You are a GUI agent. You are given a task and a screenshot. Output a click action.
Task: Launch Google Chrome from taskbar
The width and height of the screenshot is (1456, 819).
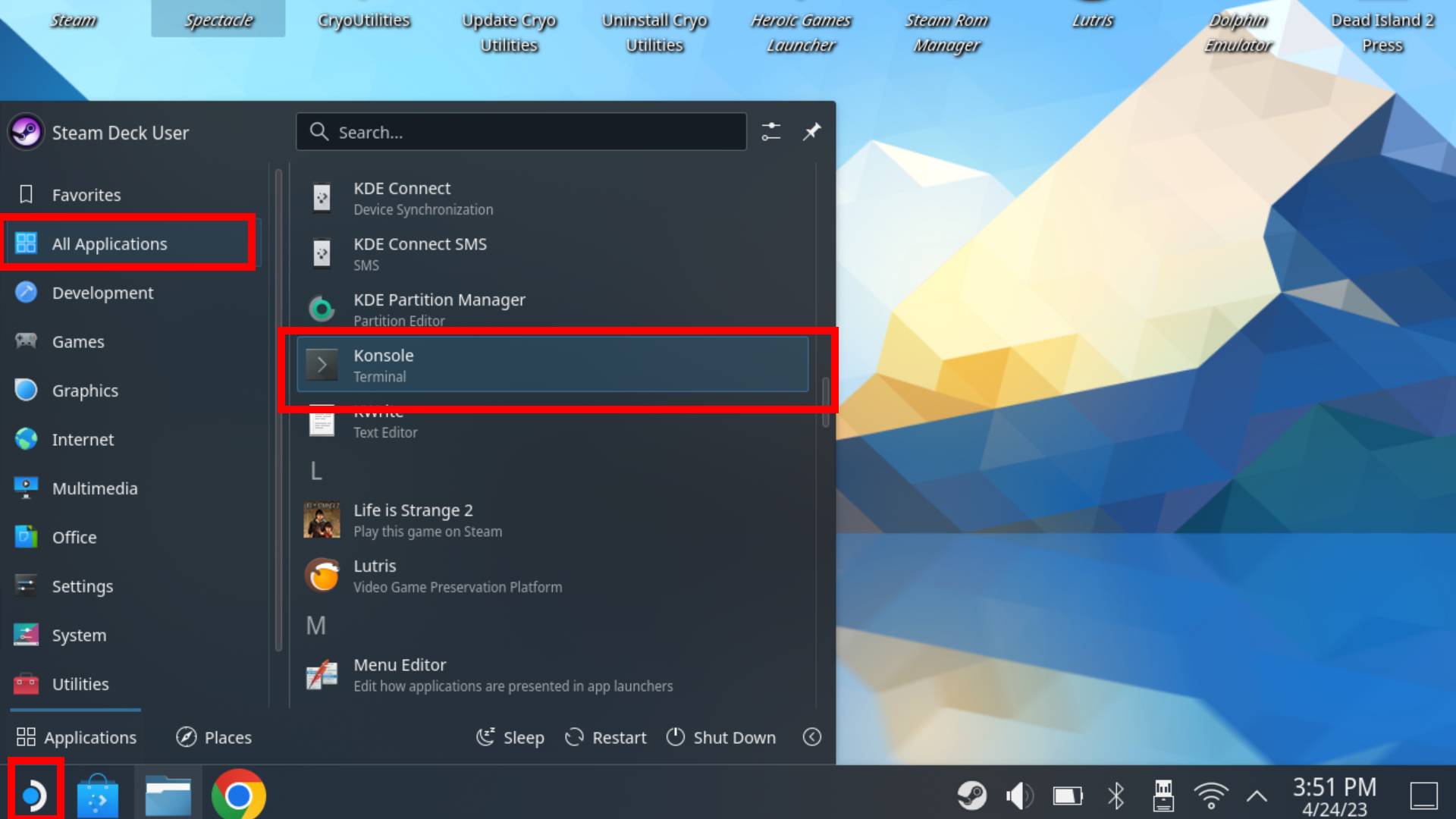click(238, 795)
